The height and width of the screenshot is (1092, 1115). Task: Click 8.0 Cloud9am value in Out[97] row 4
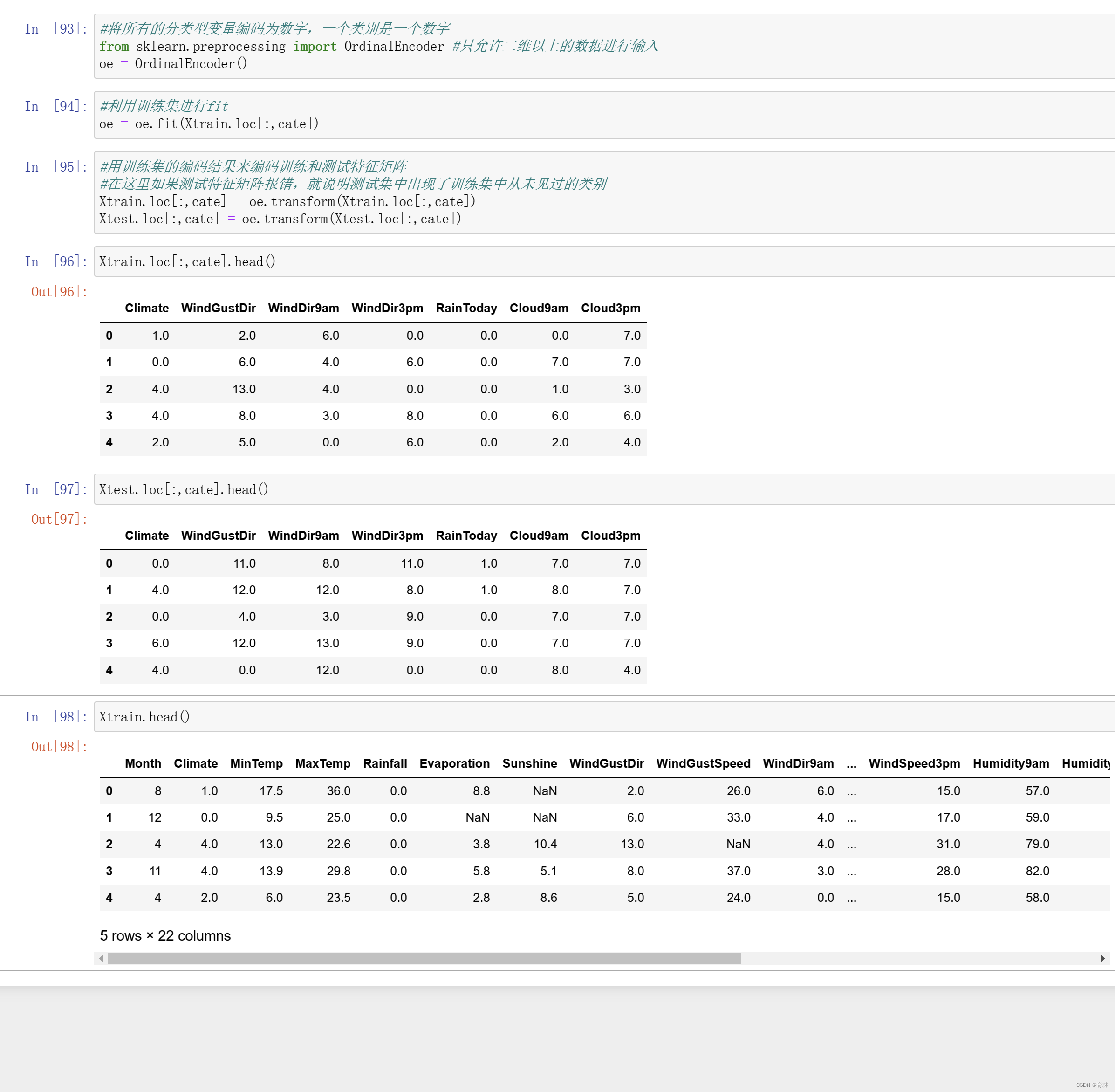(x=560, y=670)
